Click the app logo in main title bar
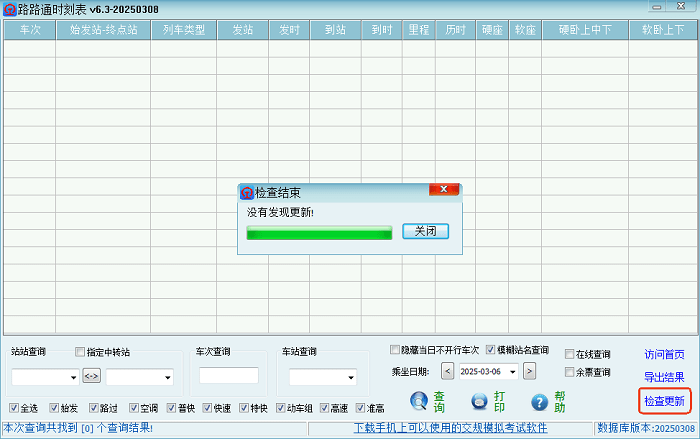Screen dimensions: 700x439 pos(9,9)
